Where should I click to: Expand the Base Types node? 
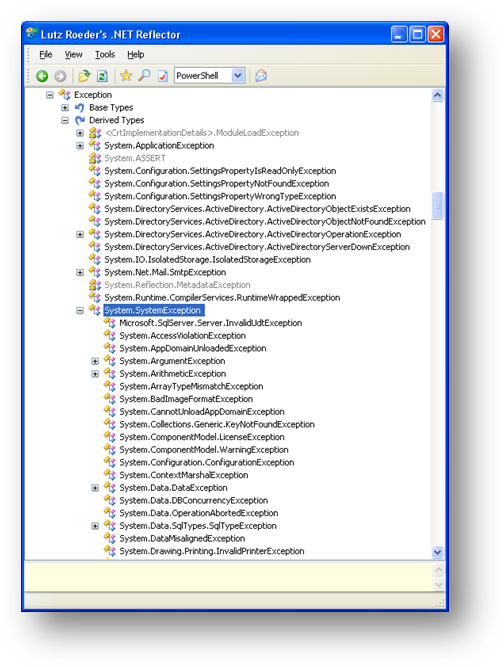point(65,108)
